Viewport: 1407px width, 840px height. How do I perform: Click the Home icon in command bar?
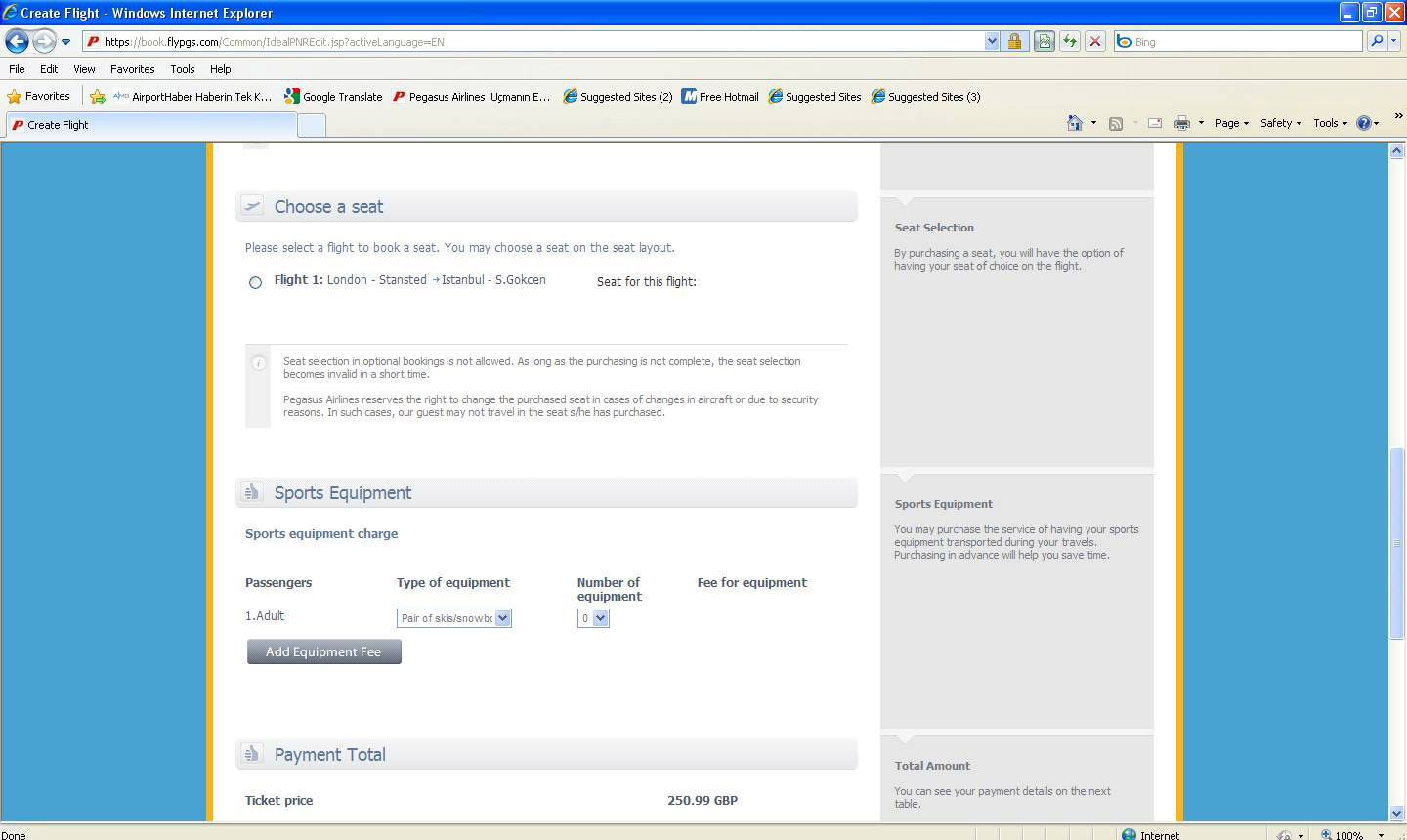click(1075, 123)
